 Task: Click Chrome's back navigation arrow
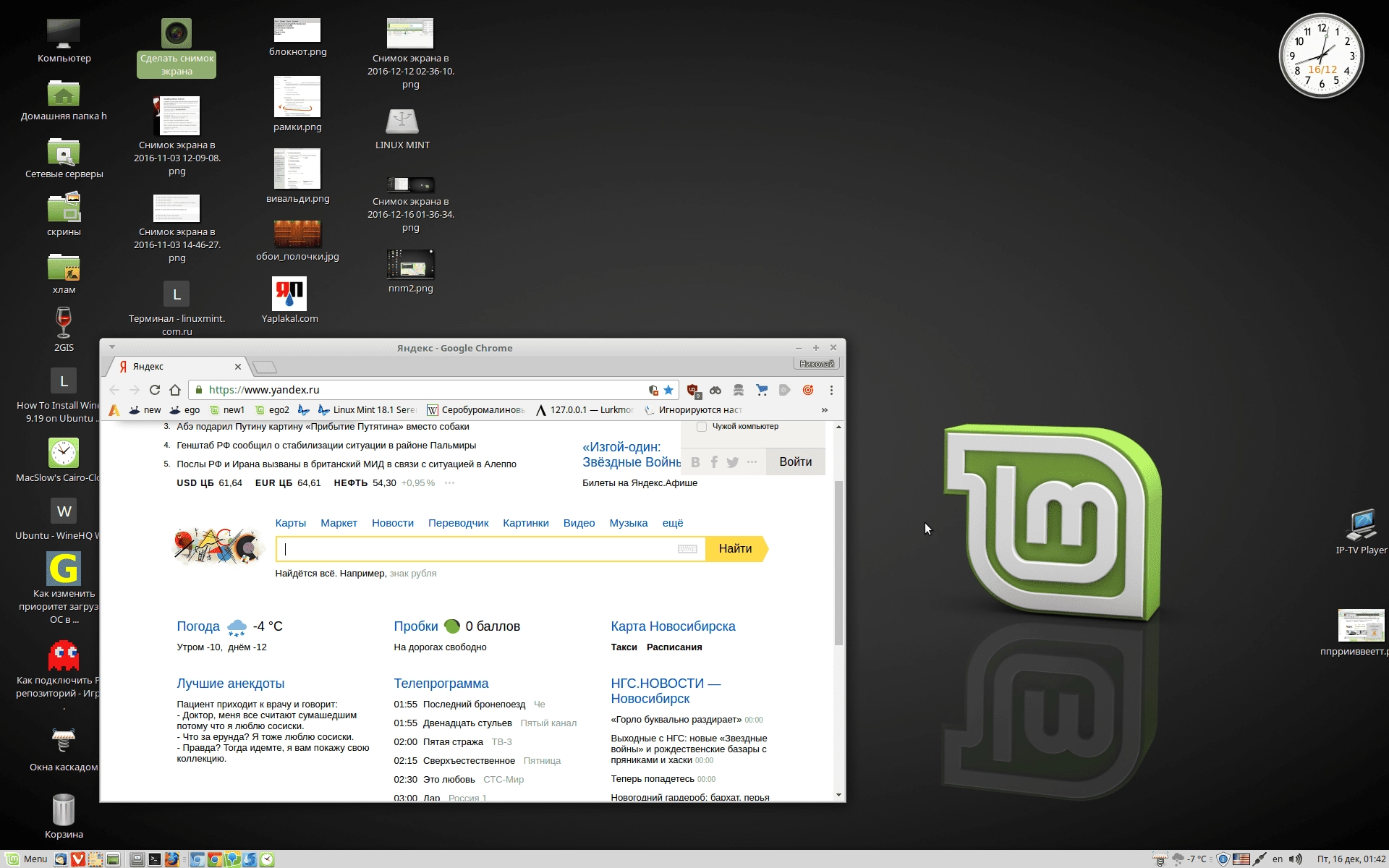click(114, 390)
